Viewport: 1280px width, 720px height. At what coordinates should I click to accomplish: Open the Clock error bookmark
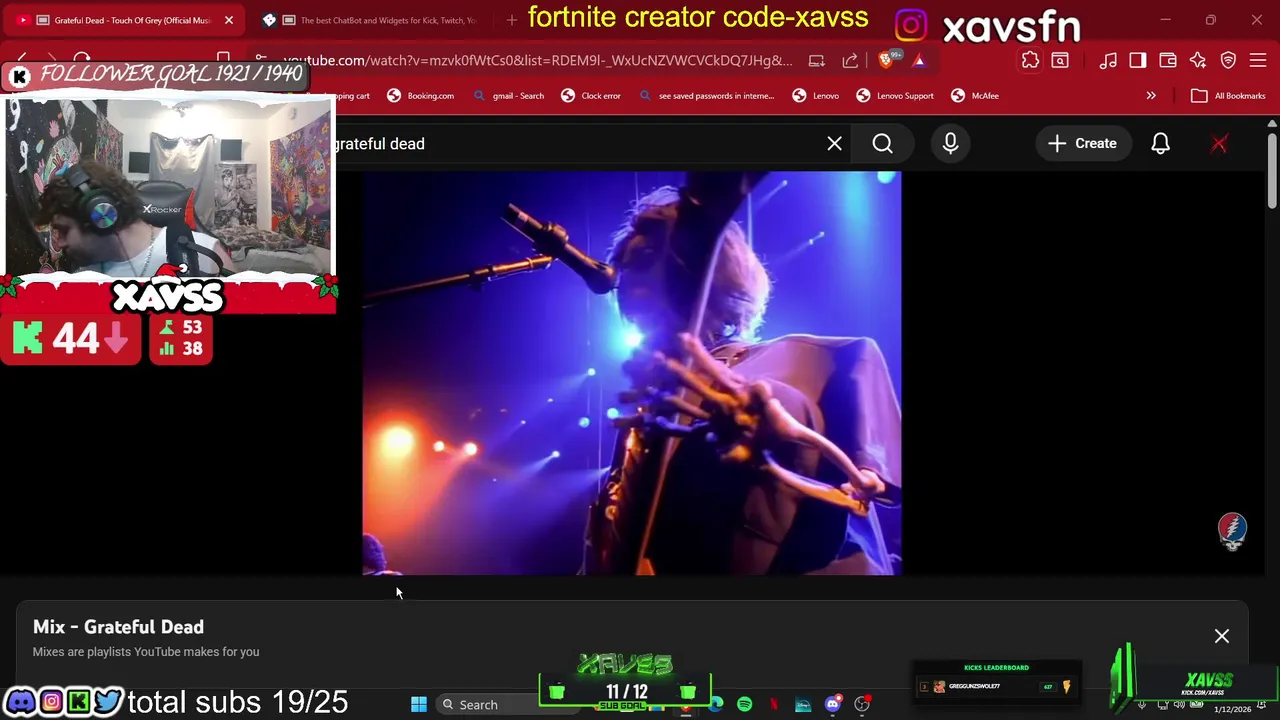pos(591,96)
